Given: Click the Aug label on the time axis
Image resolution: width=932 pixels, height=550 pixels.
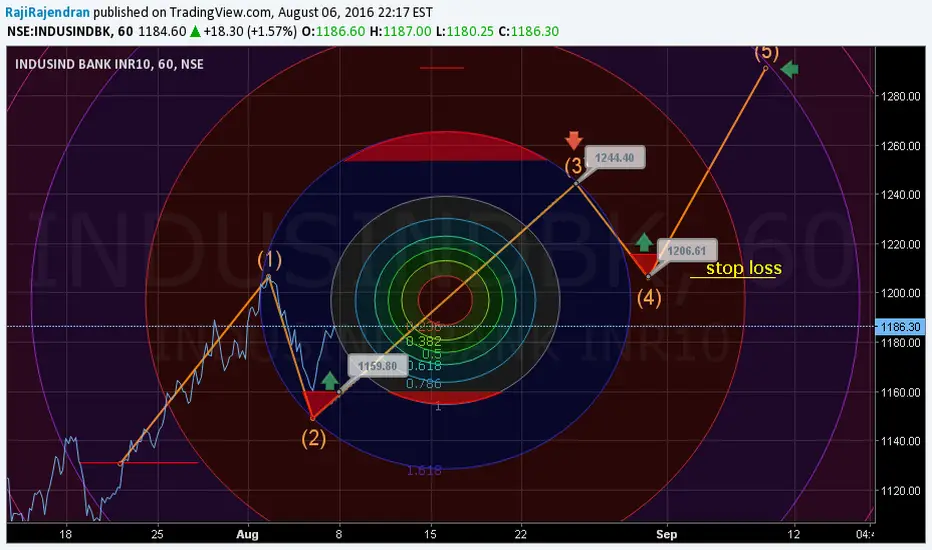Looking at the screenshot, I should (x=247, y=534).
